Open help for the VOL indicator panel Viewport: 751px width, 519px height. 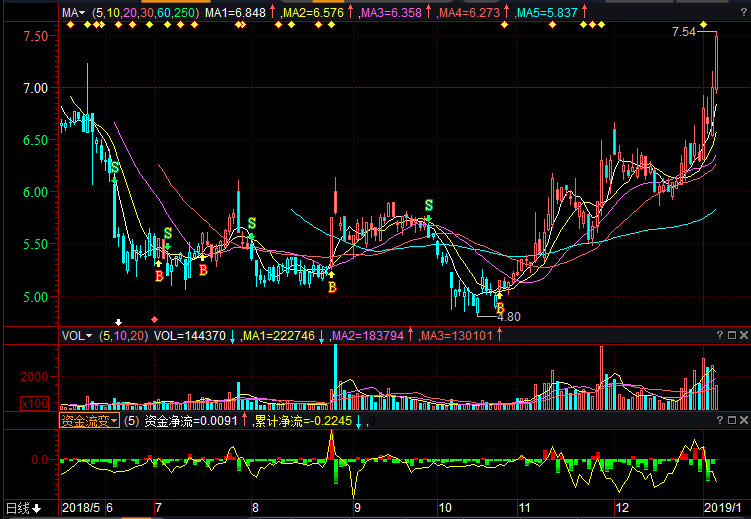tap(718, 335)
